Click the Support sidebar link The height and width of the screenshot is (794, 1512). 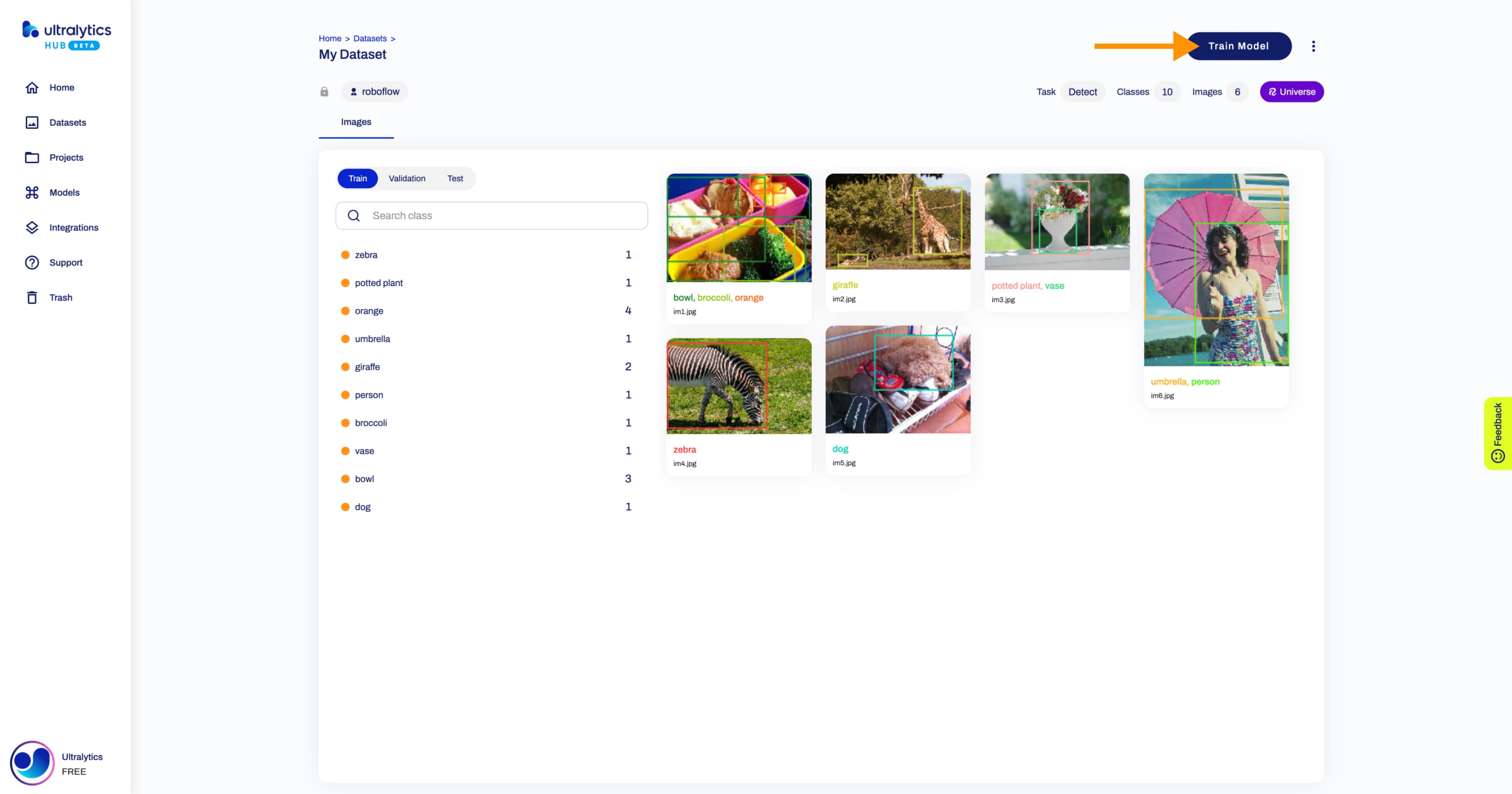[x=65, y=262]
